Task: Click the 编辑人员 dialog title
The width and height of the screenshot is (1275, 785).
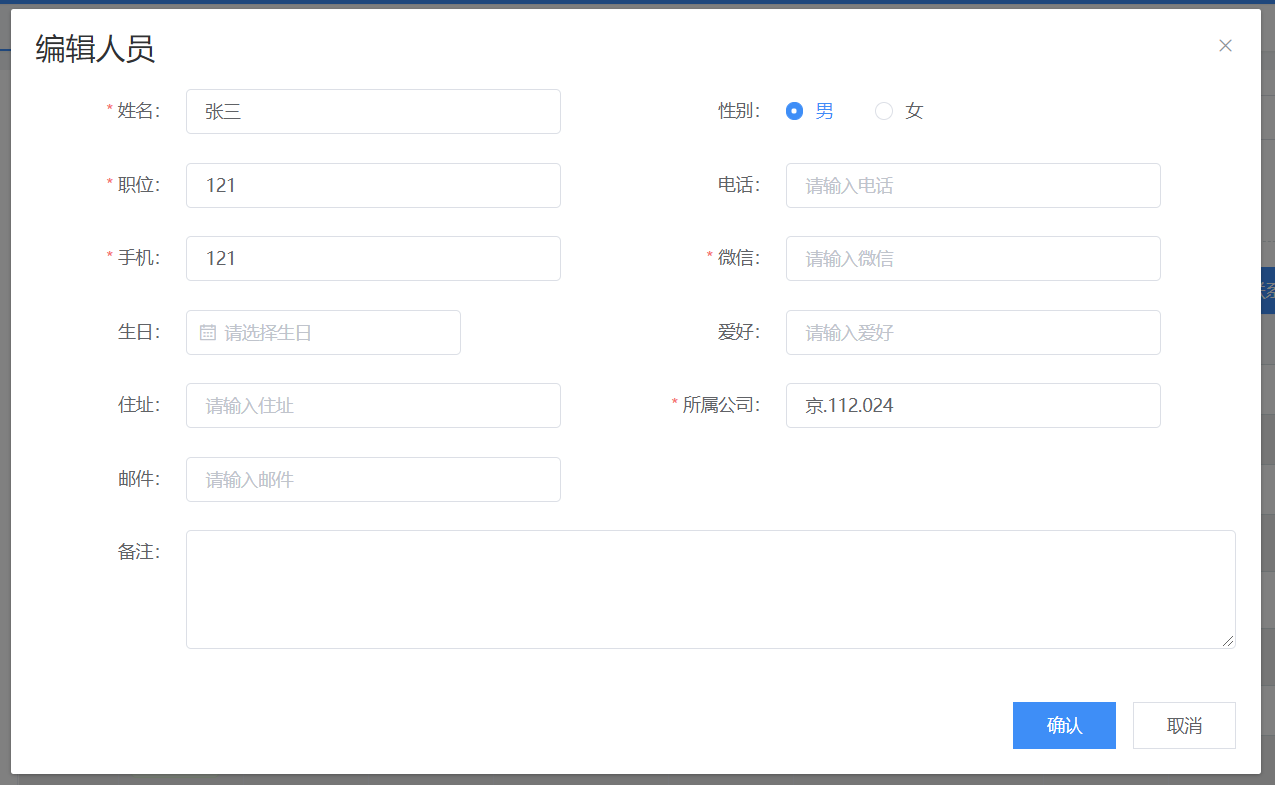Action: coord(95,48)
